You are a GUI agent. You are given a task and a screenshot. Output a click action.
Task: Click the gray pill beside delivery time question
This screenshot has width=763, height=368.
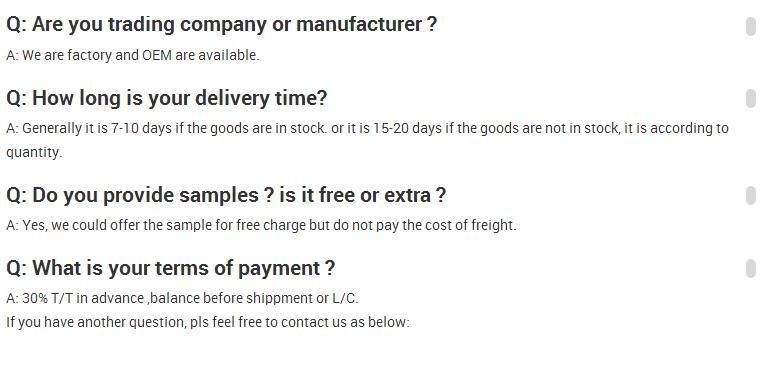point(751,99)
